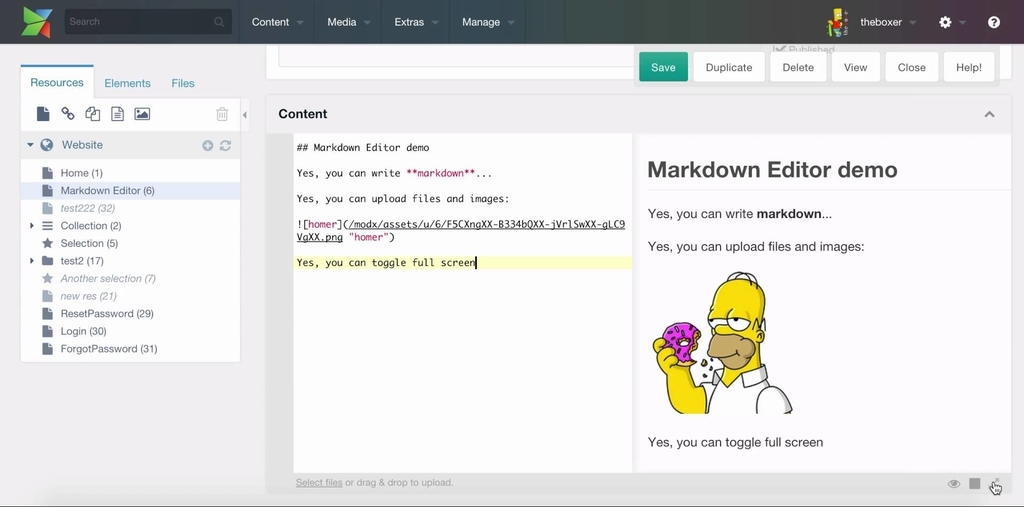Open the Extras menu

pos(416,22)
